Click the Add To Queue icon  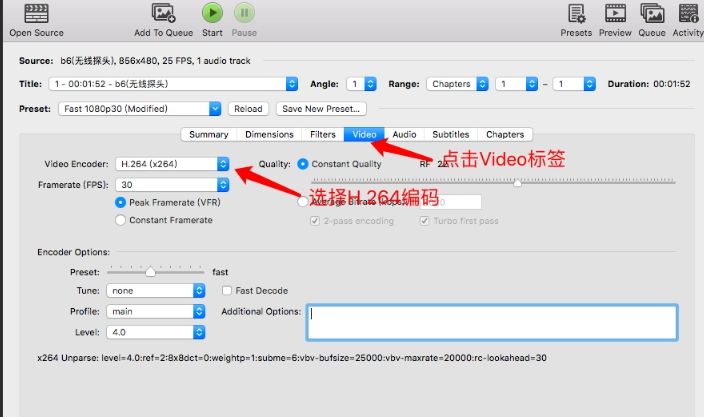(x=163, y=13)
